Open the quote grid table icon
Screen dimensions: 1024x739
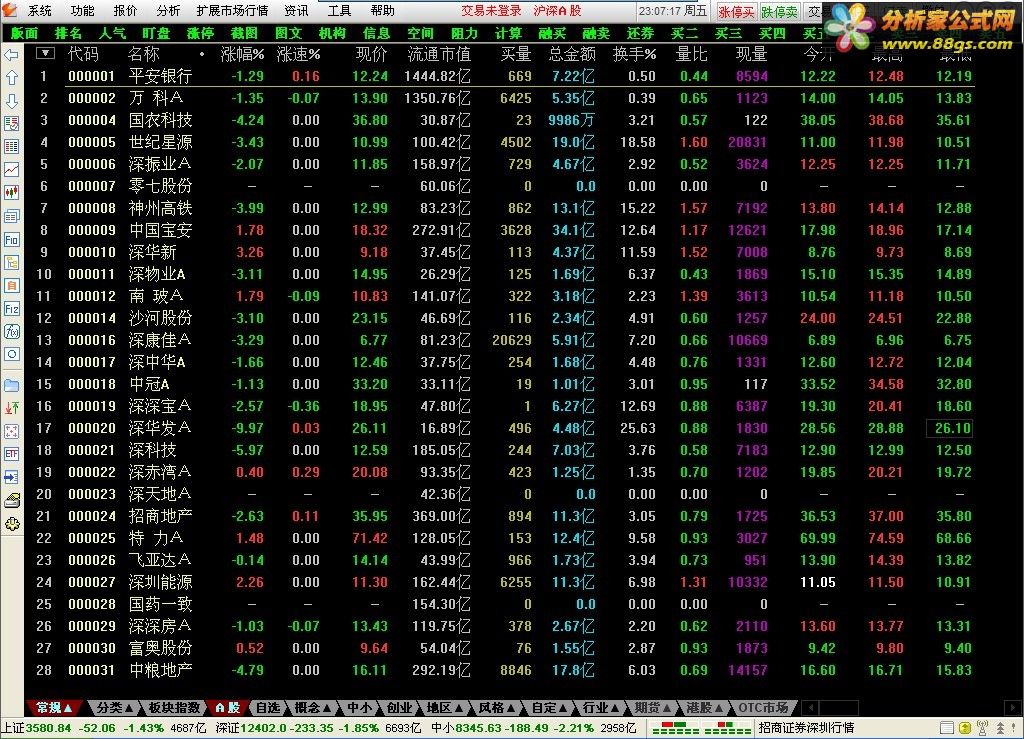coord(11,146)
